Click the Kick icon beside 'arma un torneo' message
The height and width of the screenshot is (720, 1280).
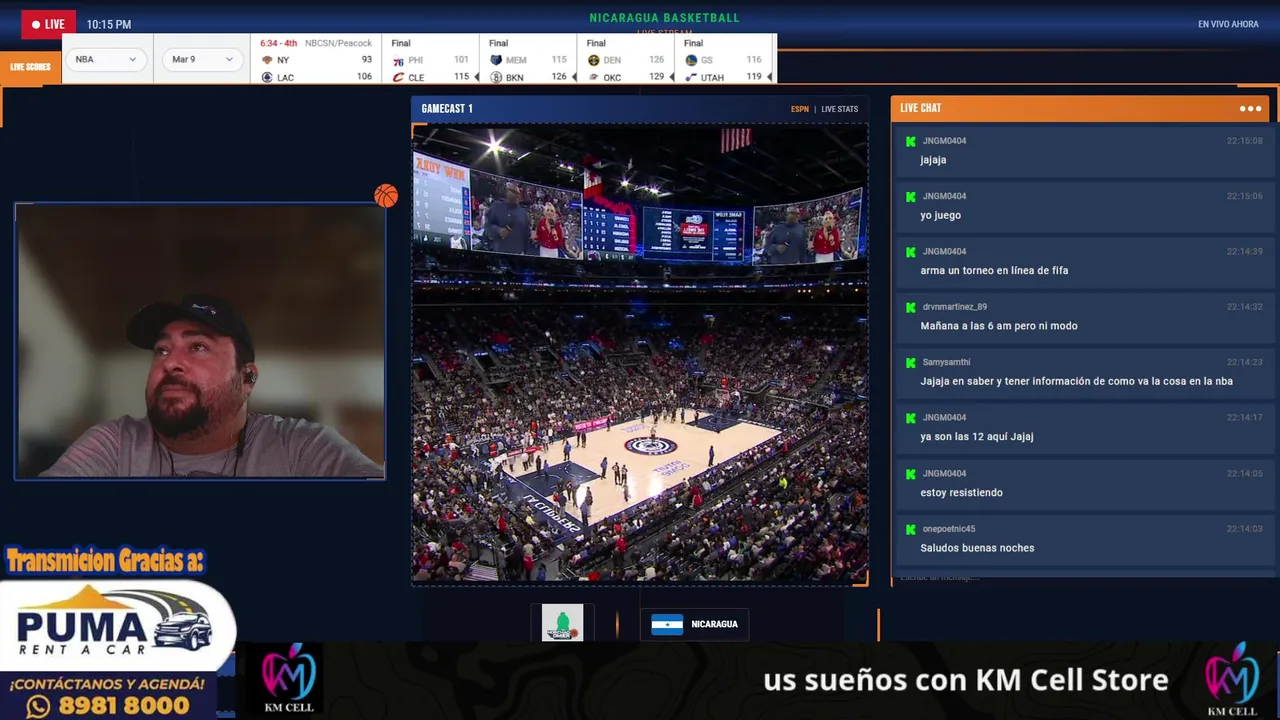[x=911, y=252]
